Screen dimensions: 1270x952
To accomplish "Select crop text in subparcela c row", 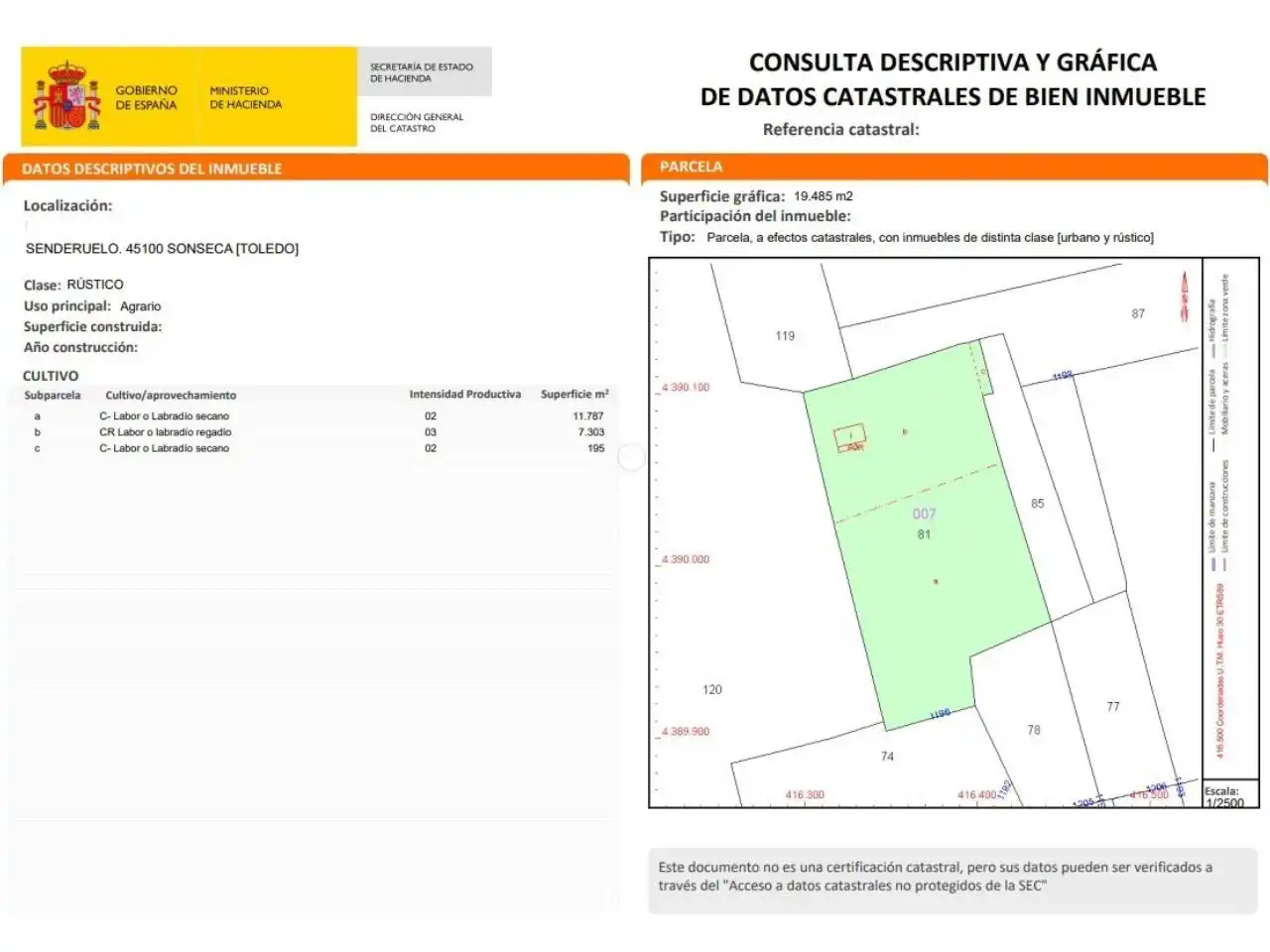I will coord(164,448).
